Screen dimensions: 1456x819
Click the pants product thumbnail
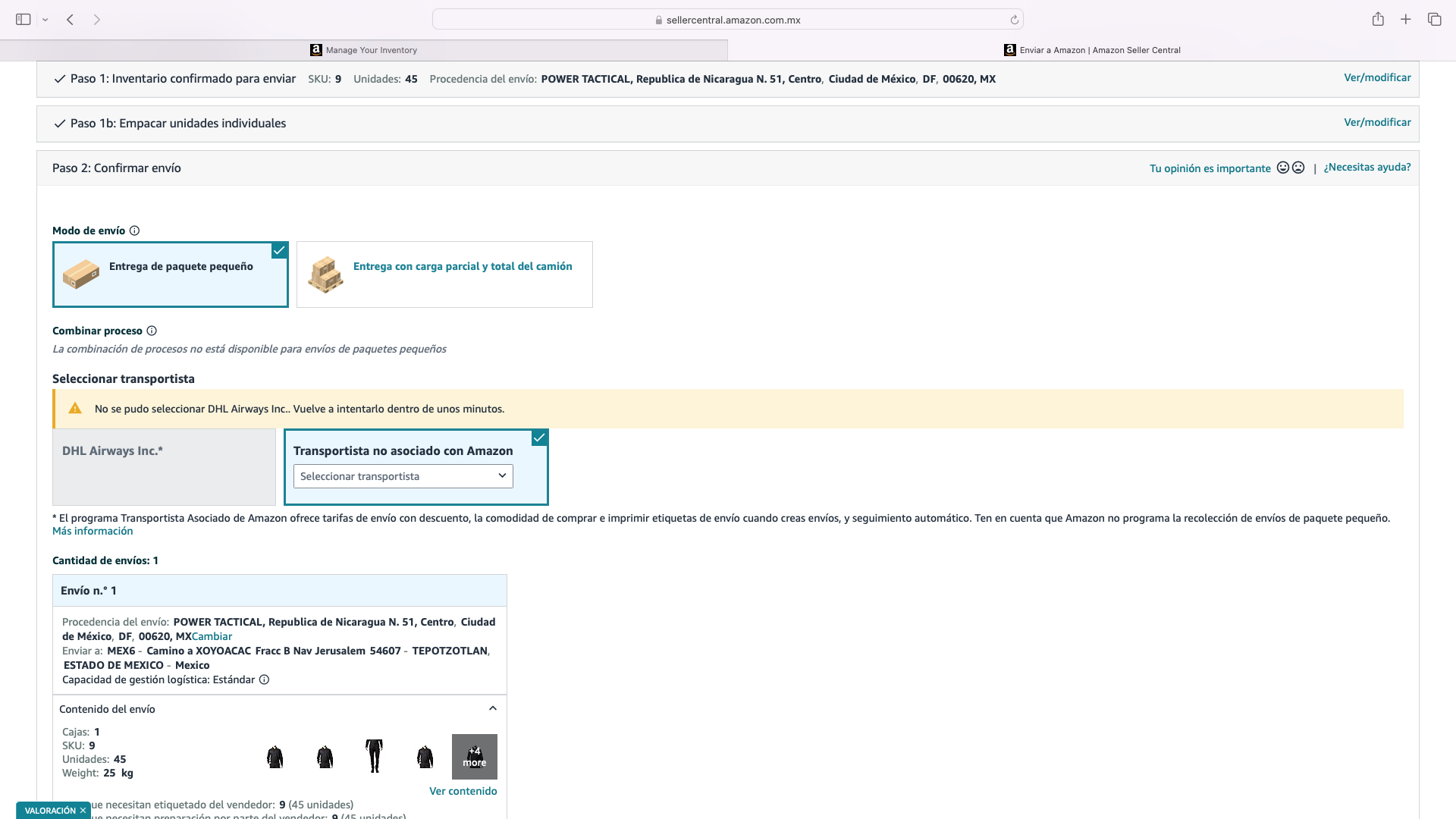pos(374,756)
